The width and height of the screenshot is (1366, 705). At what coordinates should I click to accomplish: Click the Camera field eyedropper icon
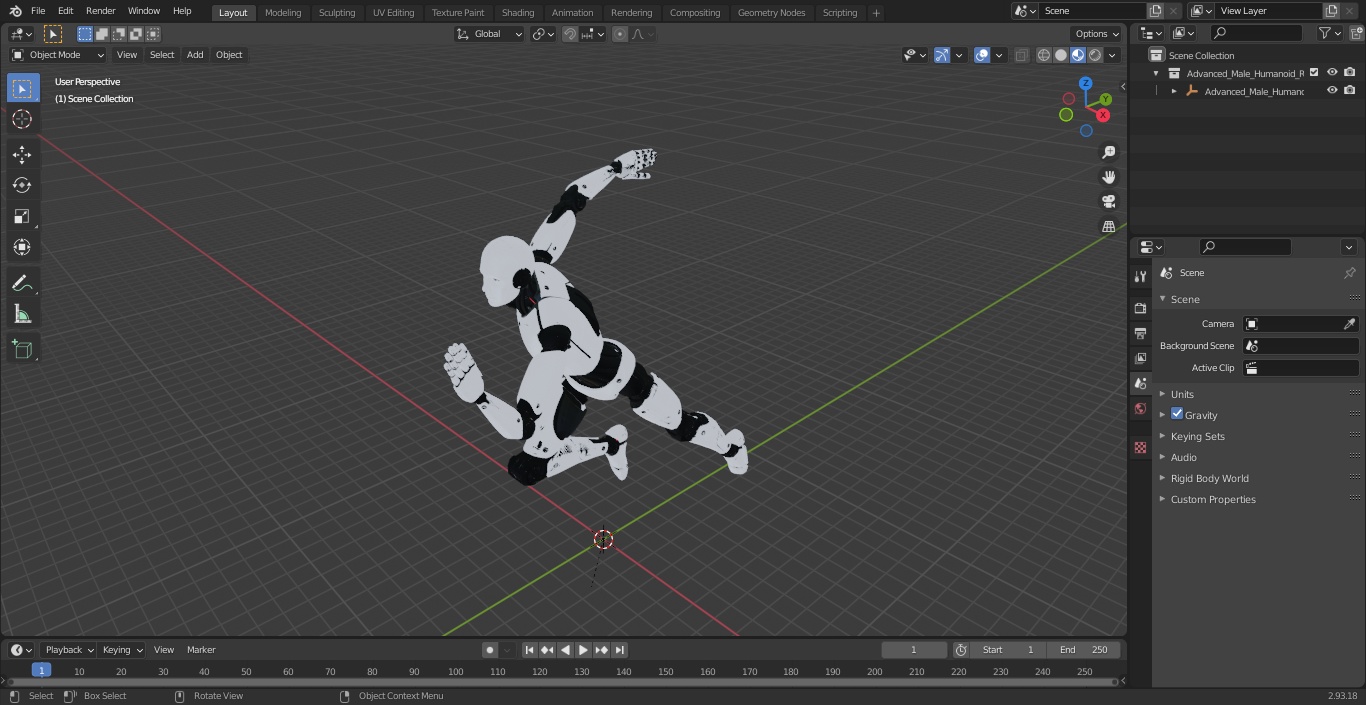1349,324
